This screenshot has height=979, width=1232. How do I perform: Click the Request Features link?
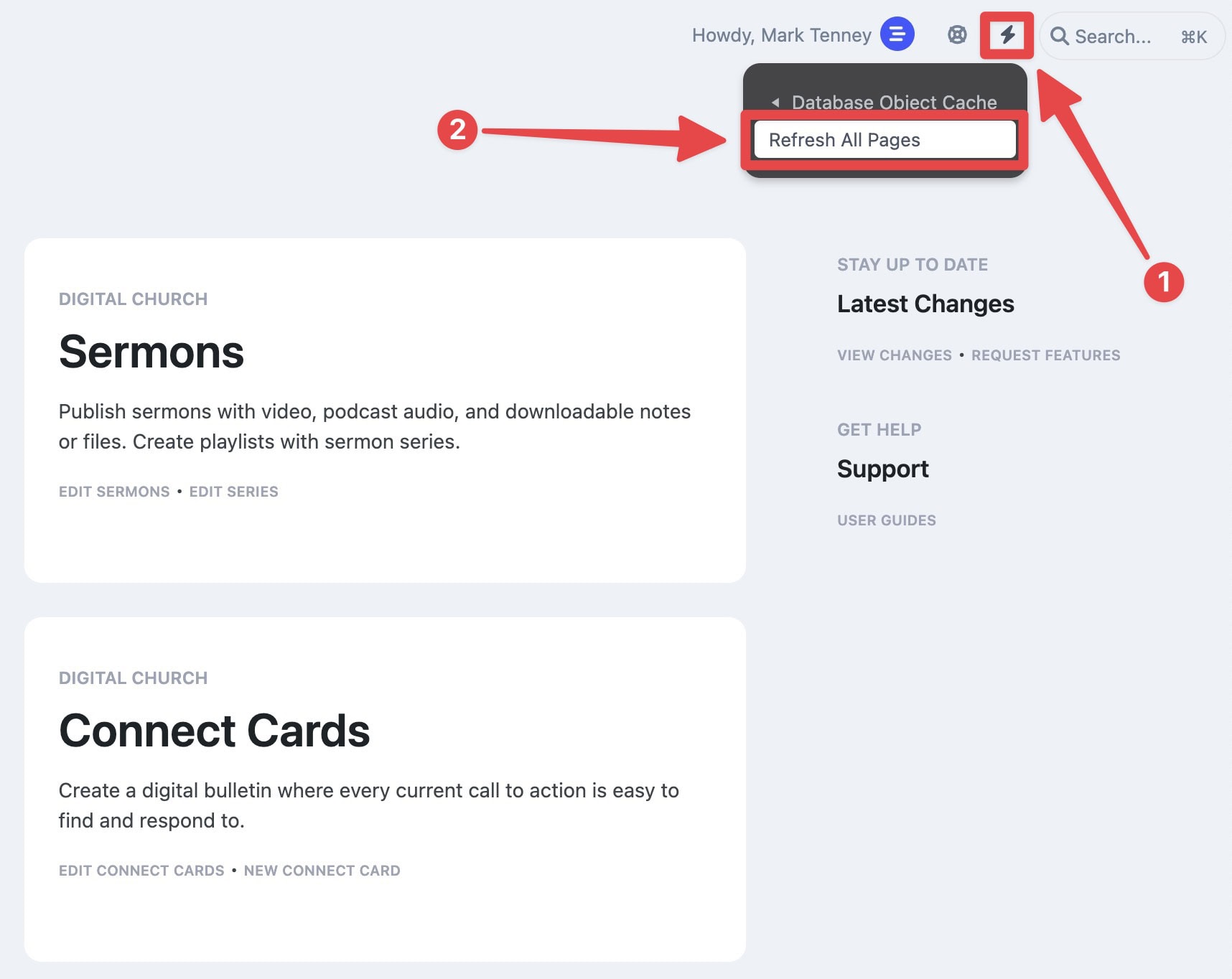click(1045, 355)
